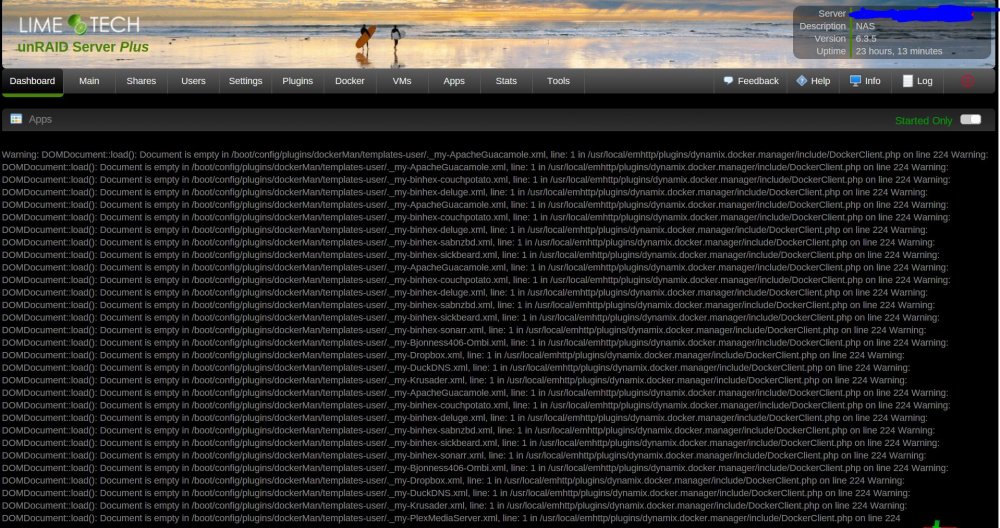Open the Stats tab
The height and width of the screenshot is (528, 1000).
pos(506,82)
